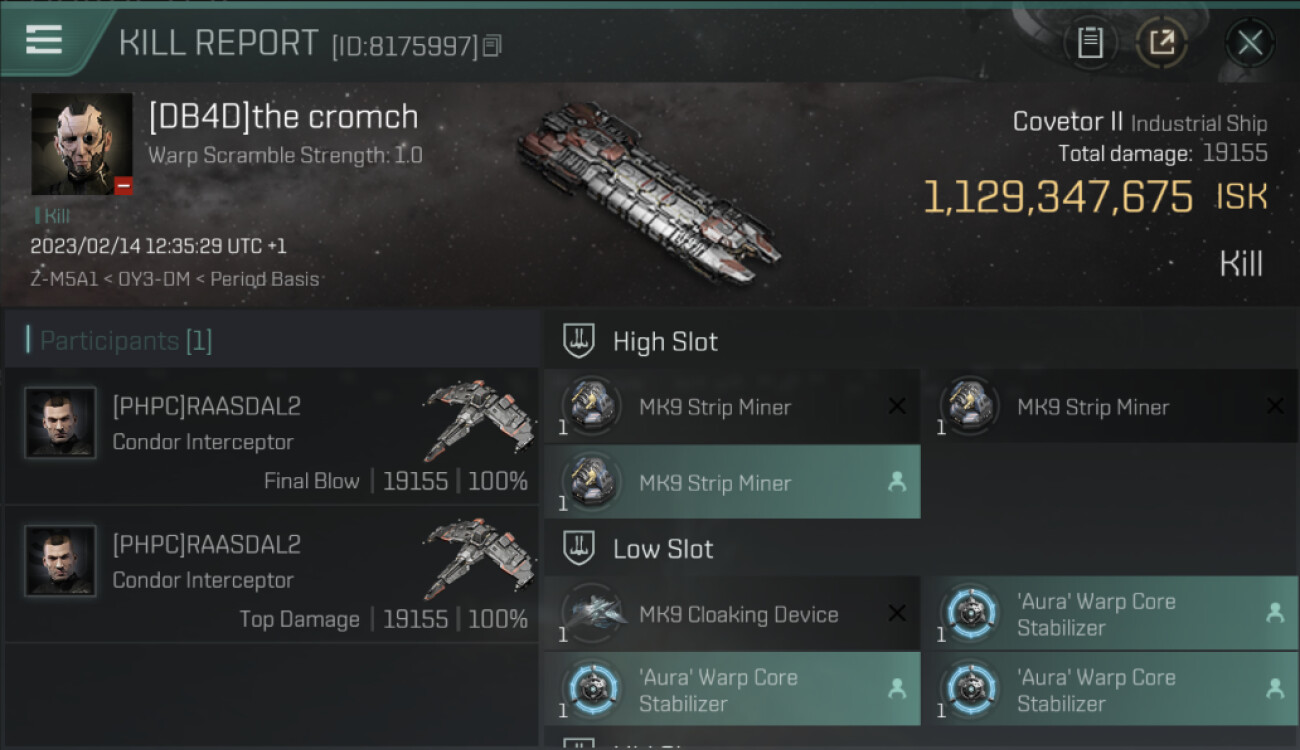Click the cromch pilot portrait
This screenshot has width=1300, height=750.
pyautogui.click(x=81, y=144)
